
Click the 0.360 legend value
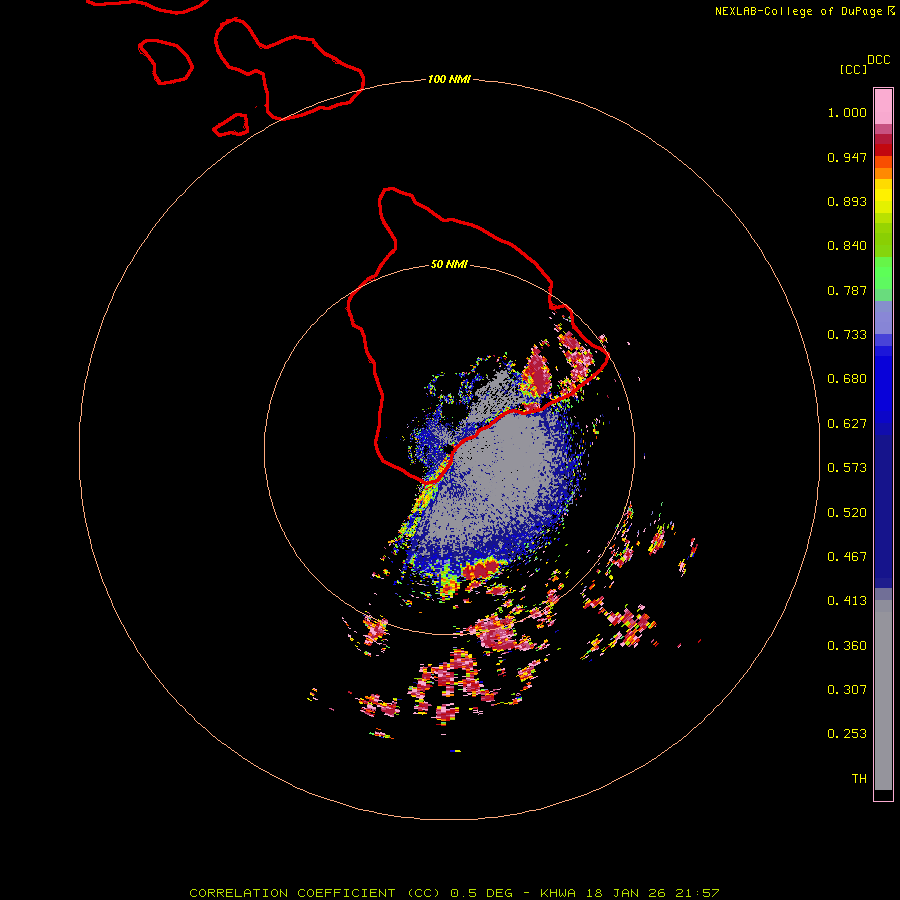(x=847, y=646)
